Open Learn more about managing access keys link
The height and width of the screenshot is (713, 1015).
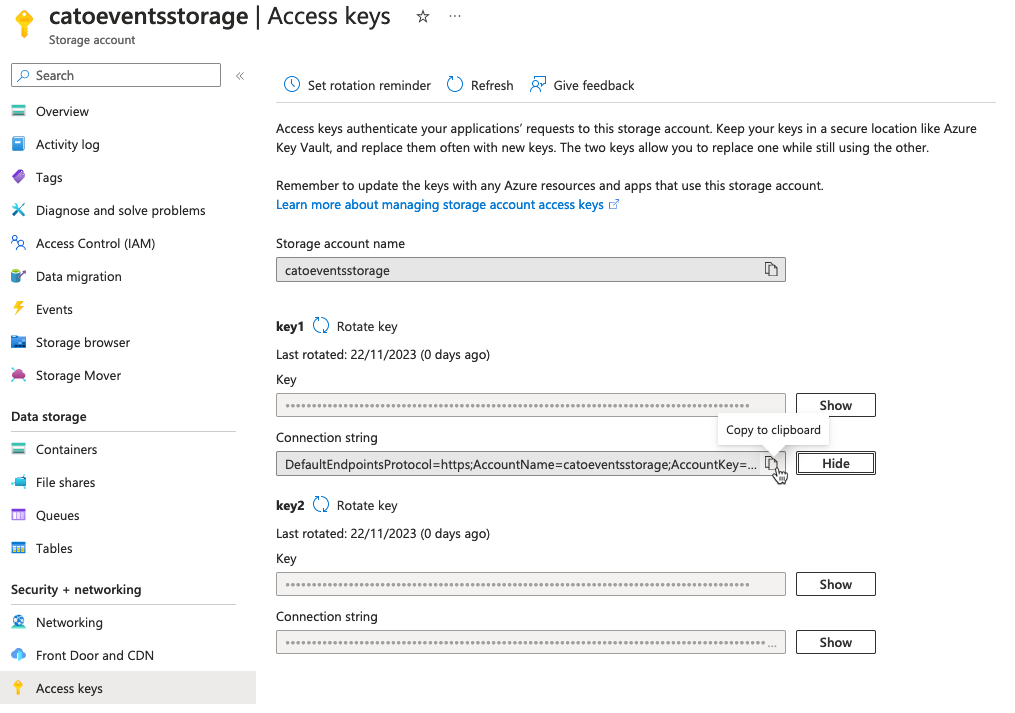click(x=440, y=204)
